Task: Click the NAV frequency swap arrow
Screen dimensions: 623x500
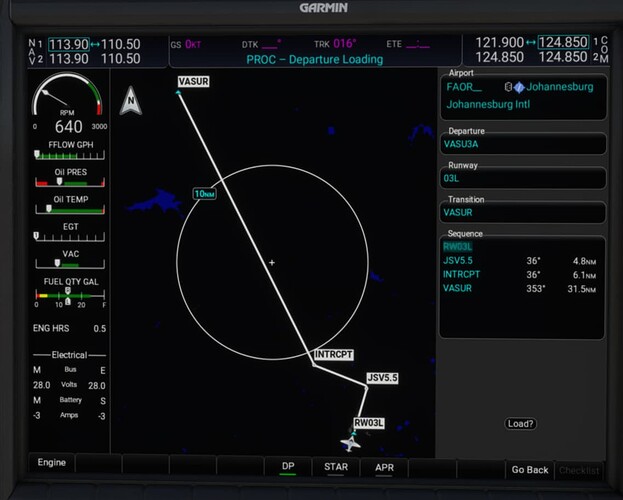Action: click(95, 44)
